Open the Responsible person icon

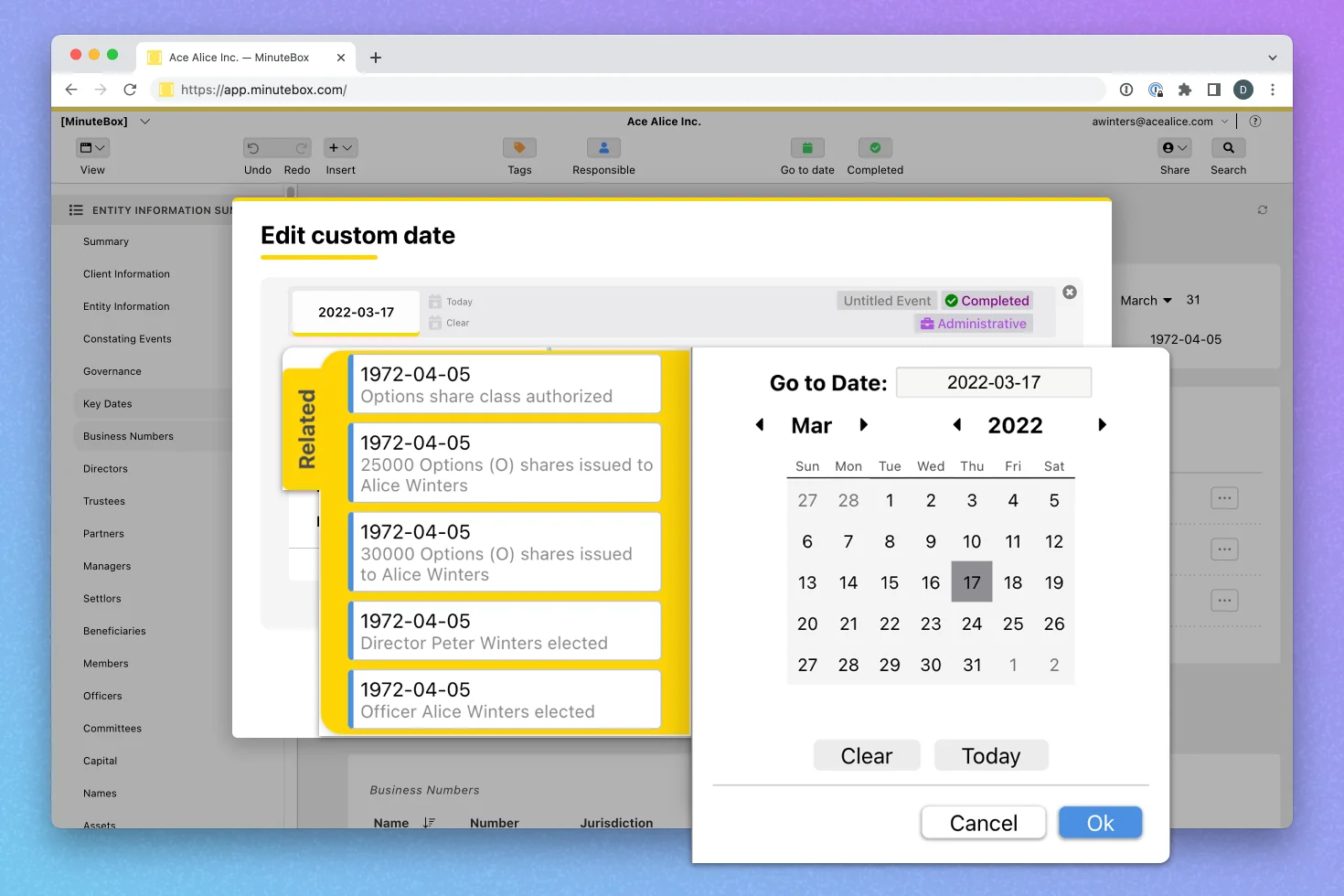[603, 148]
